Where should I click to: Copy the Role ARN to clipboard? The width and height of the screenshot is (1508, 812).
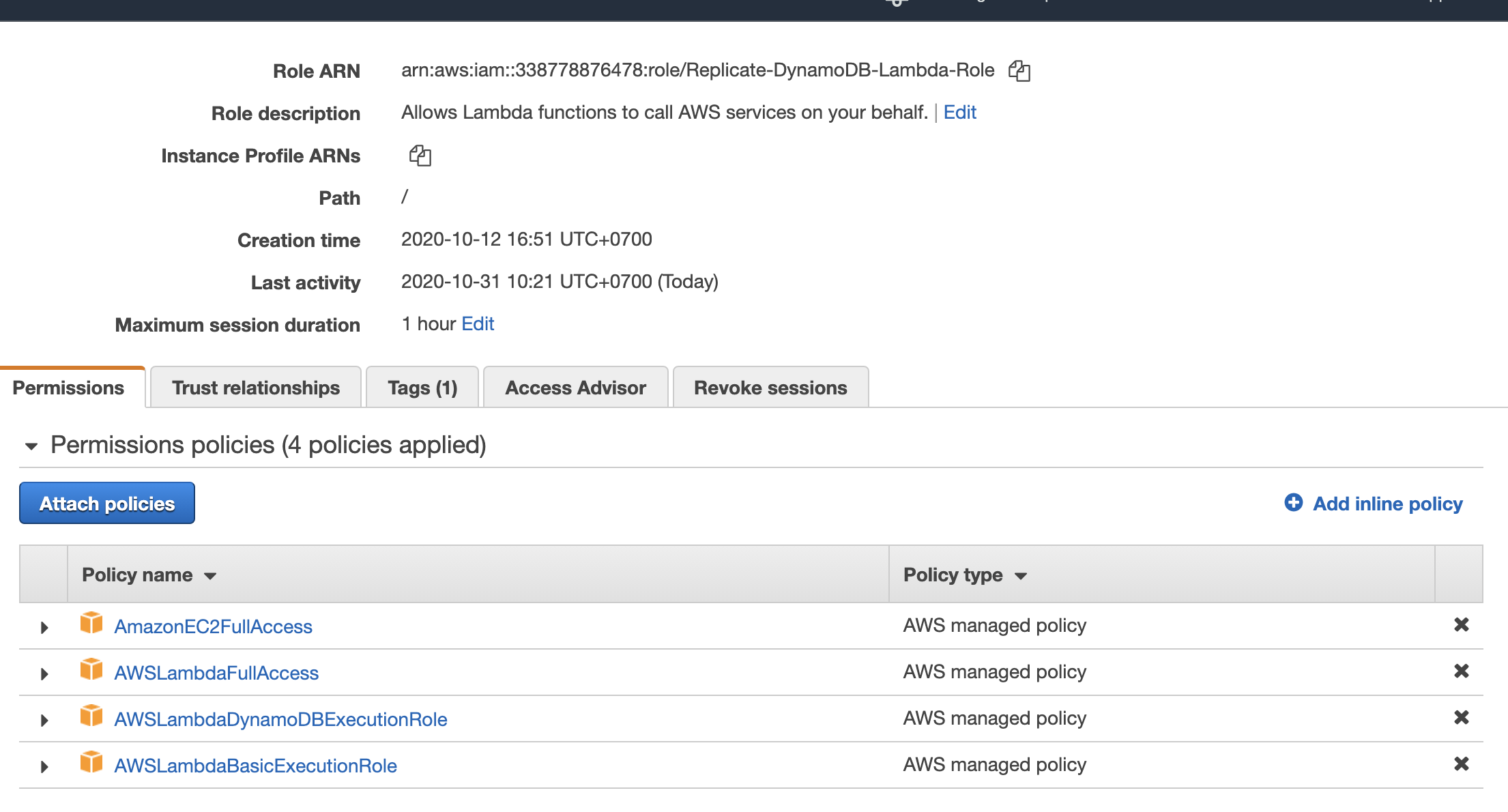pos(1019,71)
